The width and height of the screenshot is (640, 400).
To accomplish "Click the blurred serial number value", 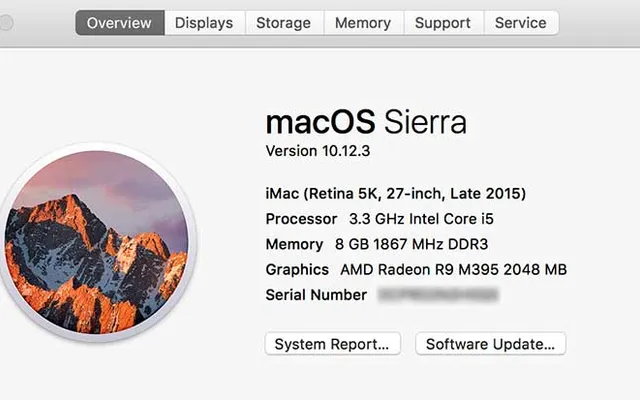I will pyautogui.click(x=438, y=295).
